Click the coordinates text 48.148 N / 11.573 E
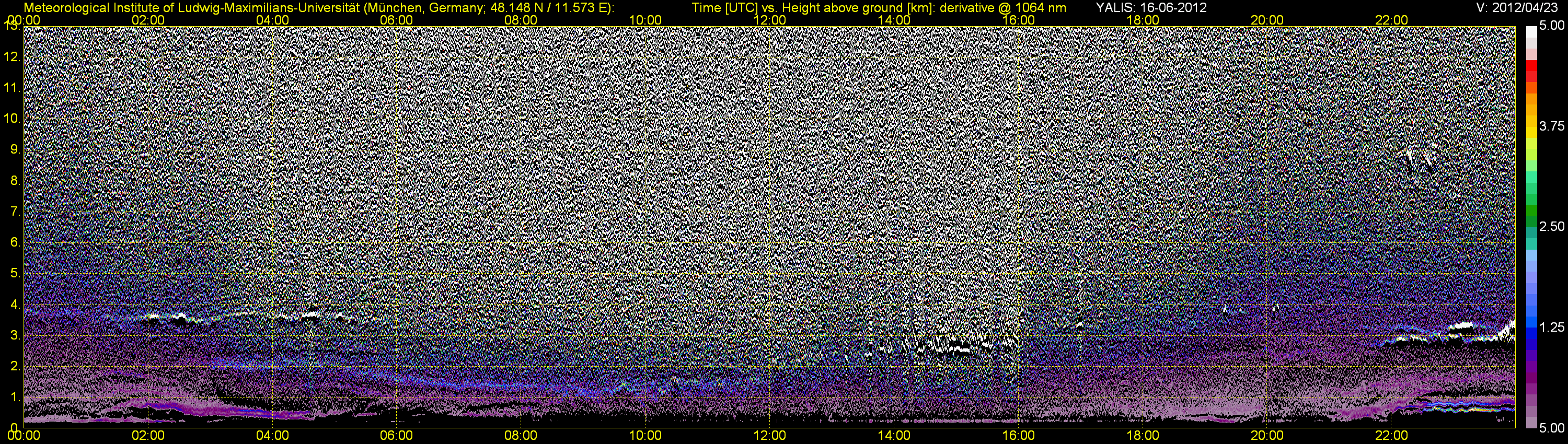The width and height of the screenshot is (1568, 444). point(547,7)
